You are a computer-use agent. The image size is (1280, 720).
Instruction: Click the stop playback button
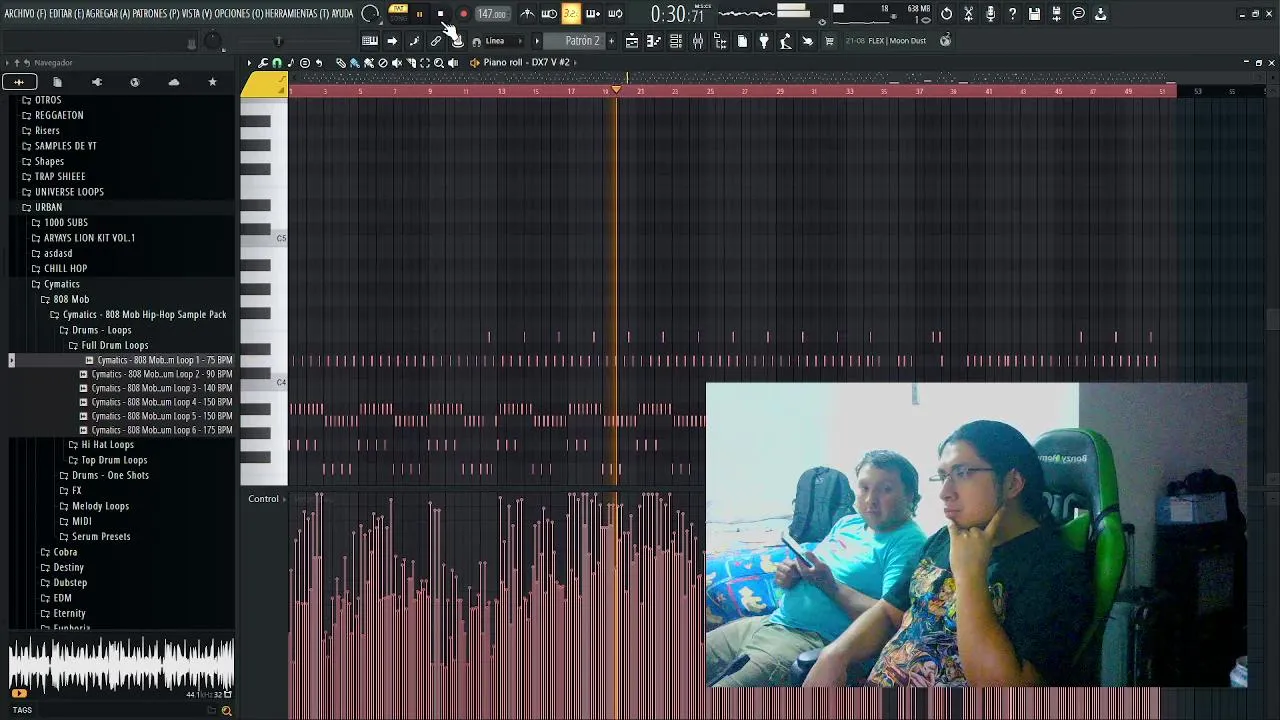click(x=441, y=14)
